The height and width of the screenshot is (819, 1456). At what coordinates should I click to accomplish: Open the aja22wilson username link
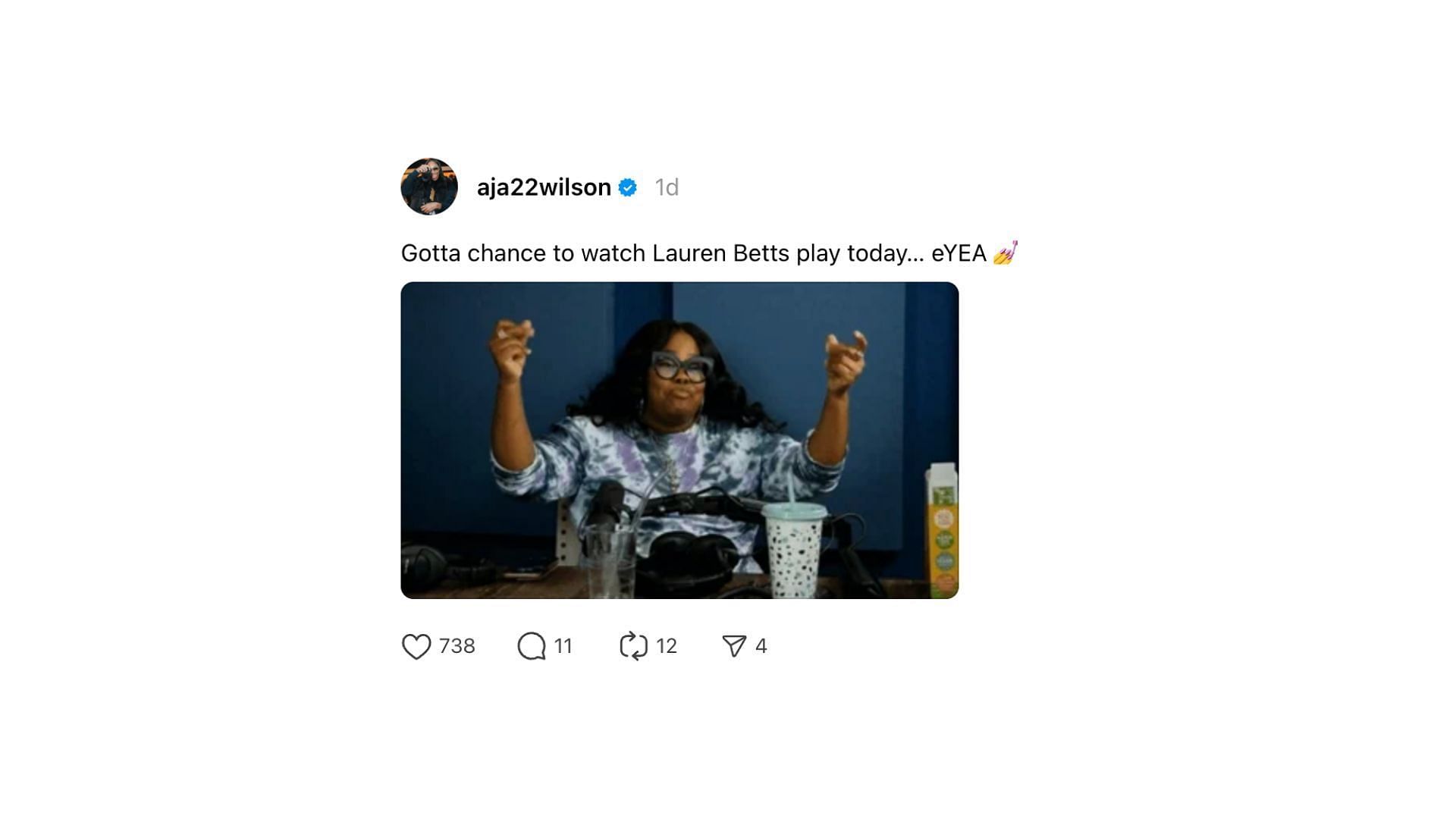tap(544, 187)
